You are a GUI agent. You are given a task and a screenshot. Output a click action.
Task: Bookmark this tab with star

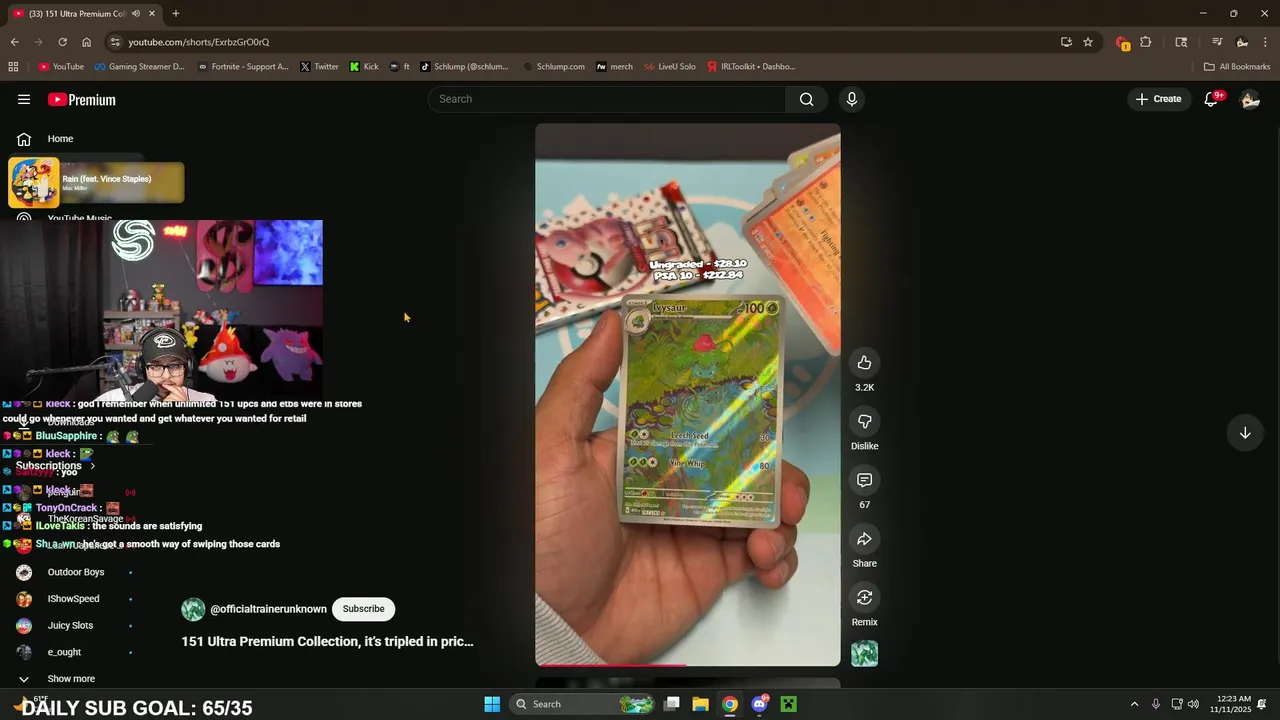point(1088,42)
